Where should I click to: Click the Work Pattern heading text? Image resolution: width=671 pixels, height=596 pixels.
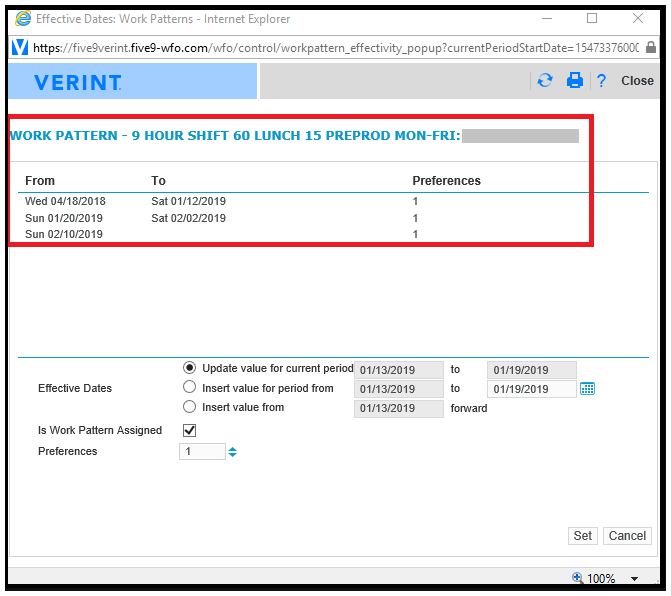coord(235,136)
